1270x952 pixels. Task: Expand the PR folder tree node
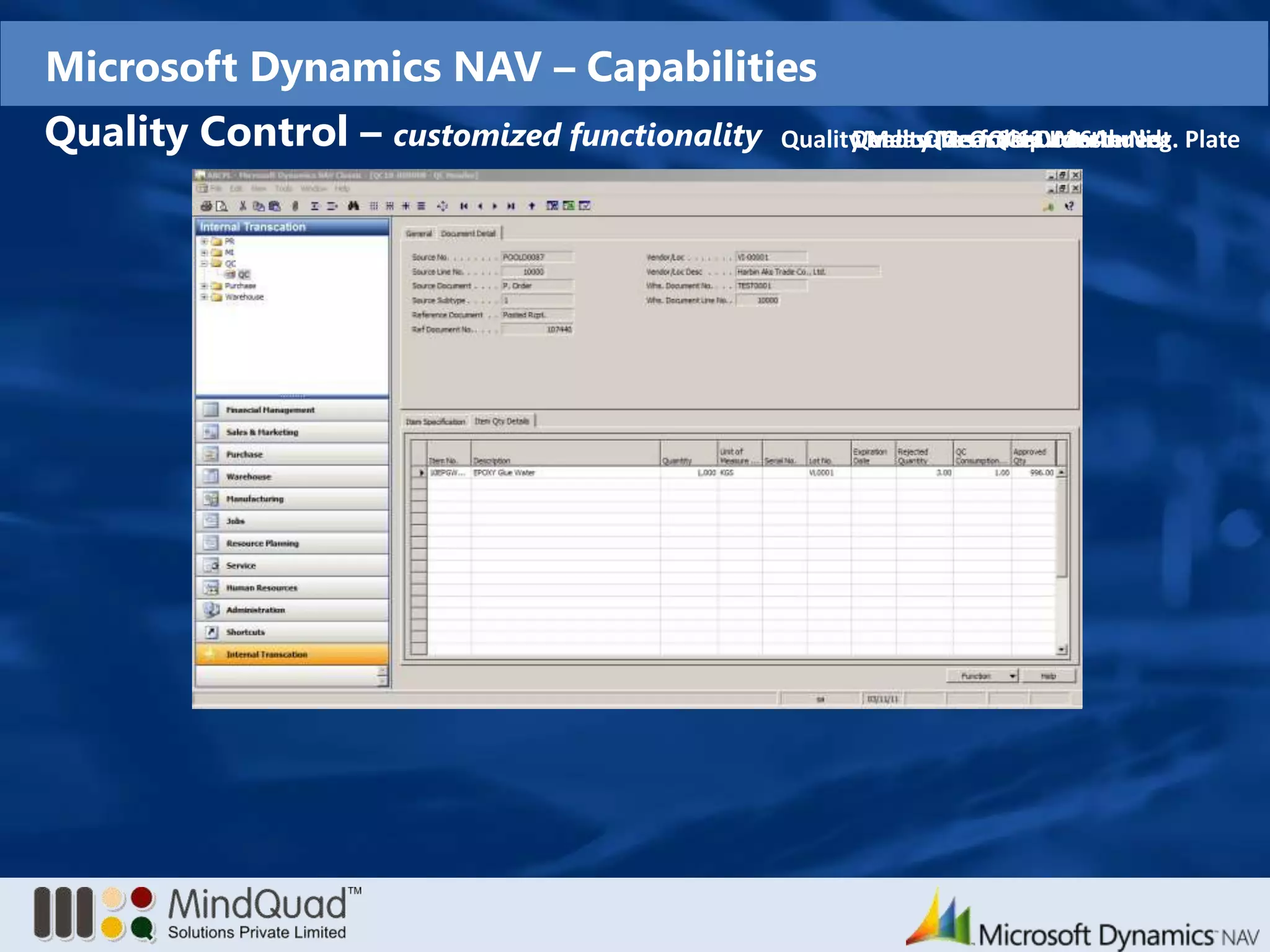pyautogui.click(x=204, y=241)
